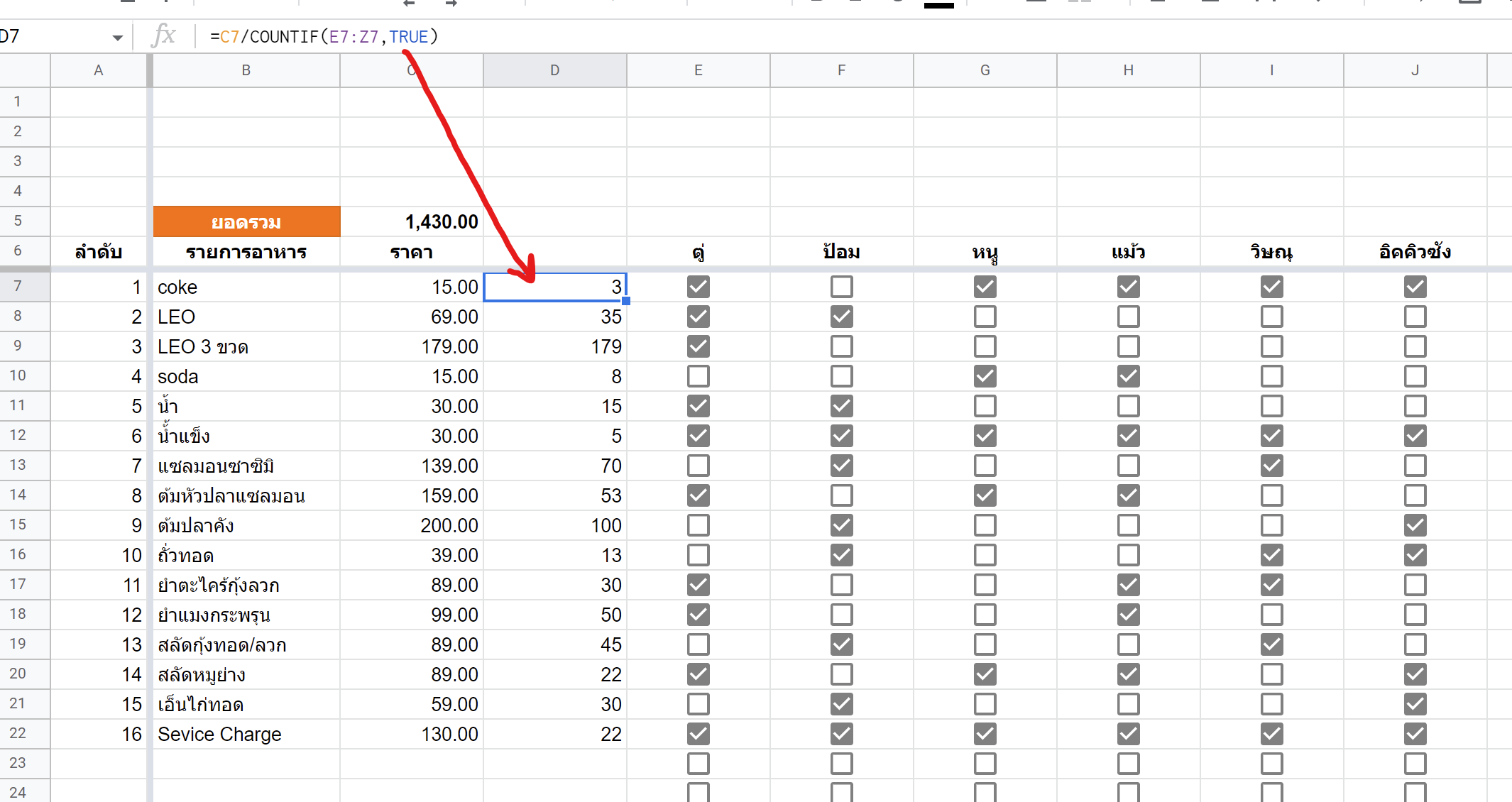1512x802 pixels.
Task: Select the LEO 3 ขวด item cell
Action: click(246, 346)
